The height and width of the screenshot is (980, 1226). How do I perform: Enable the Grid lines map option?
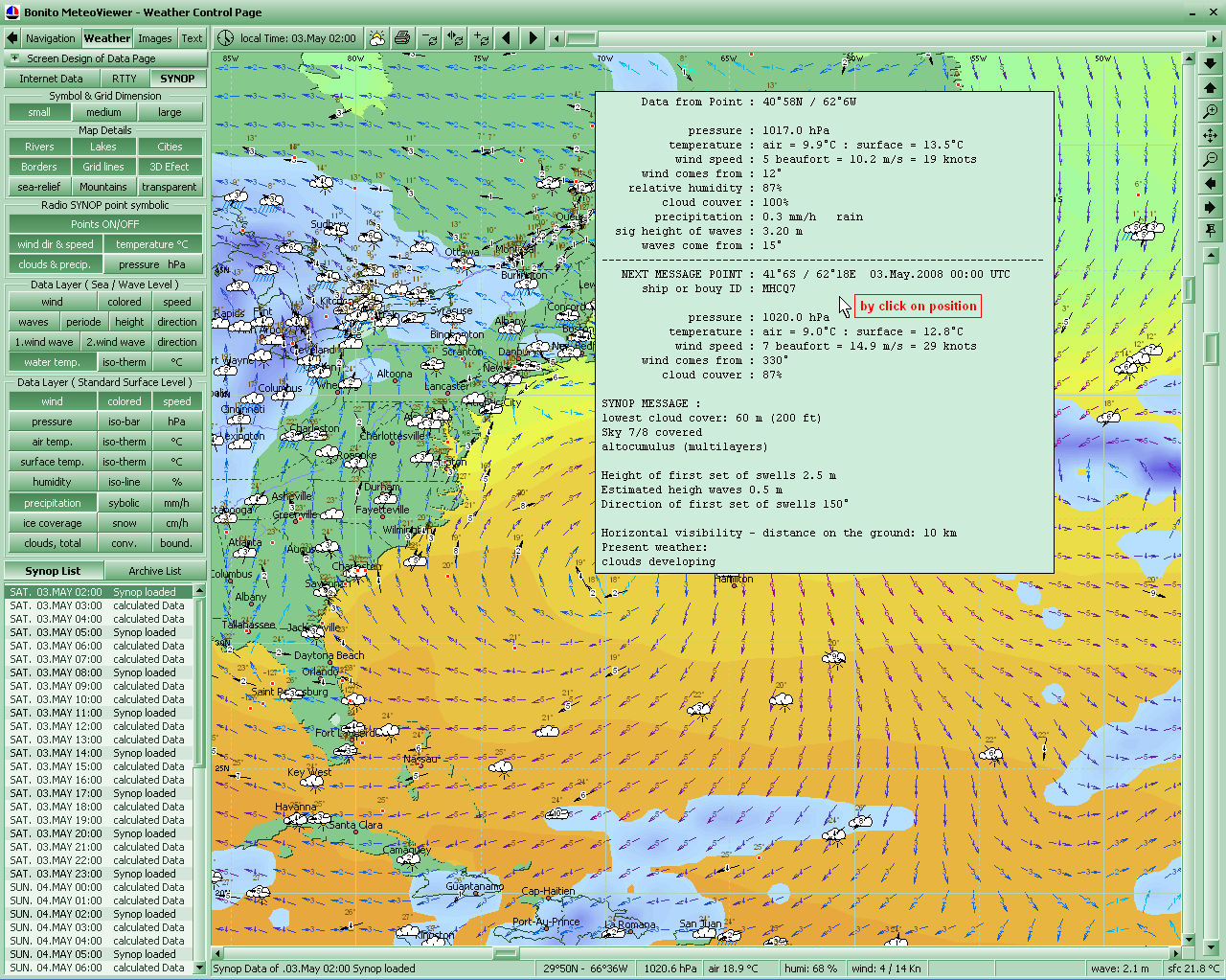(x=103, y=167)
